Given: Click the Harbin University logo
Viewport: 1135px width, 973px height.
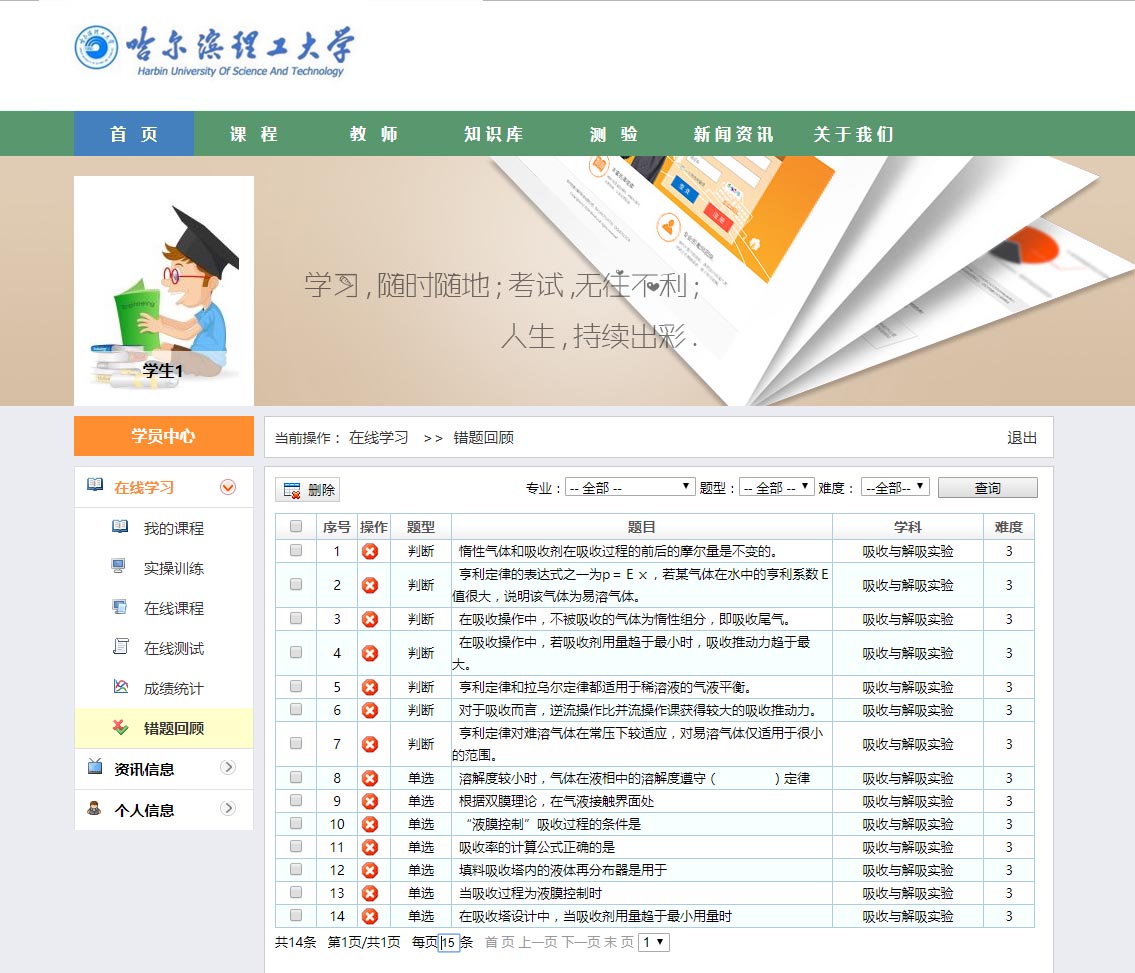Looking at the screenshot, I should coord(214,50).
